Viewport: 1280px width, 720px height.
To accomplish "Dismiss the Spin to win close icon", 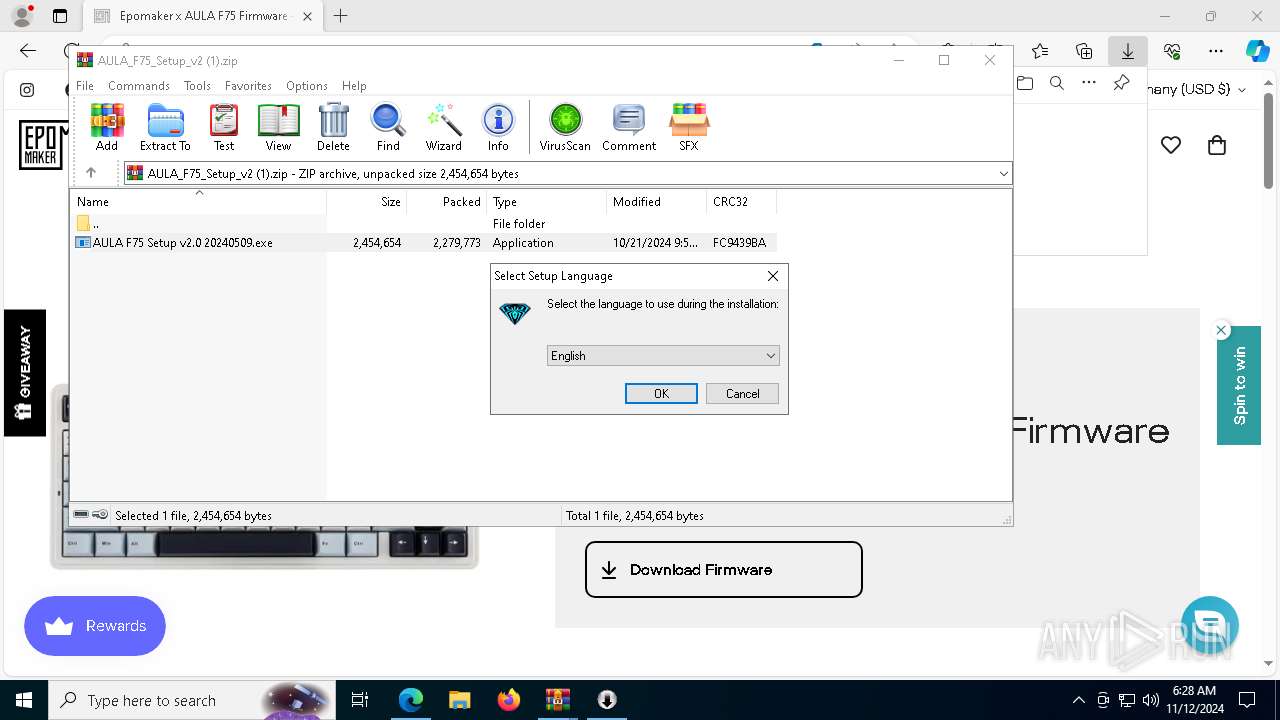I will [x=1221, y=330].
